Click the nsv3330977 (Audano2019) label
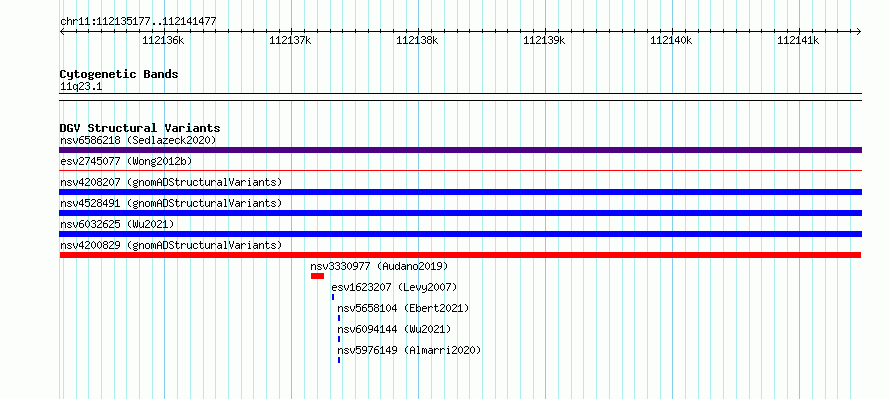Image resolution: width=890 pixels, height=399 pixels. tap(379, 266)
